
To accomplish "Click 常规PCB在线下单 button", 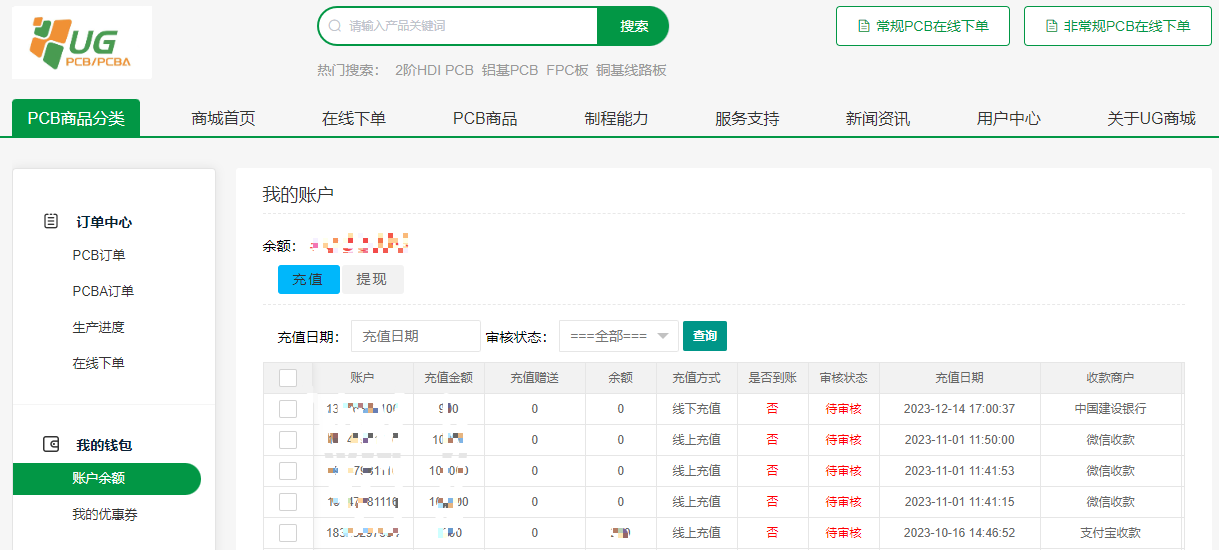I will point(923,26).
